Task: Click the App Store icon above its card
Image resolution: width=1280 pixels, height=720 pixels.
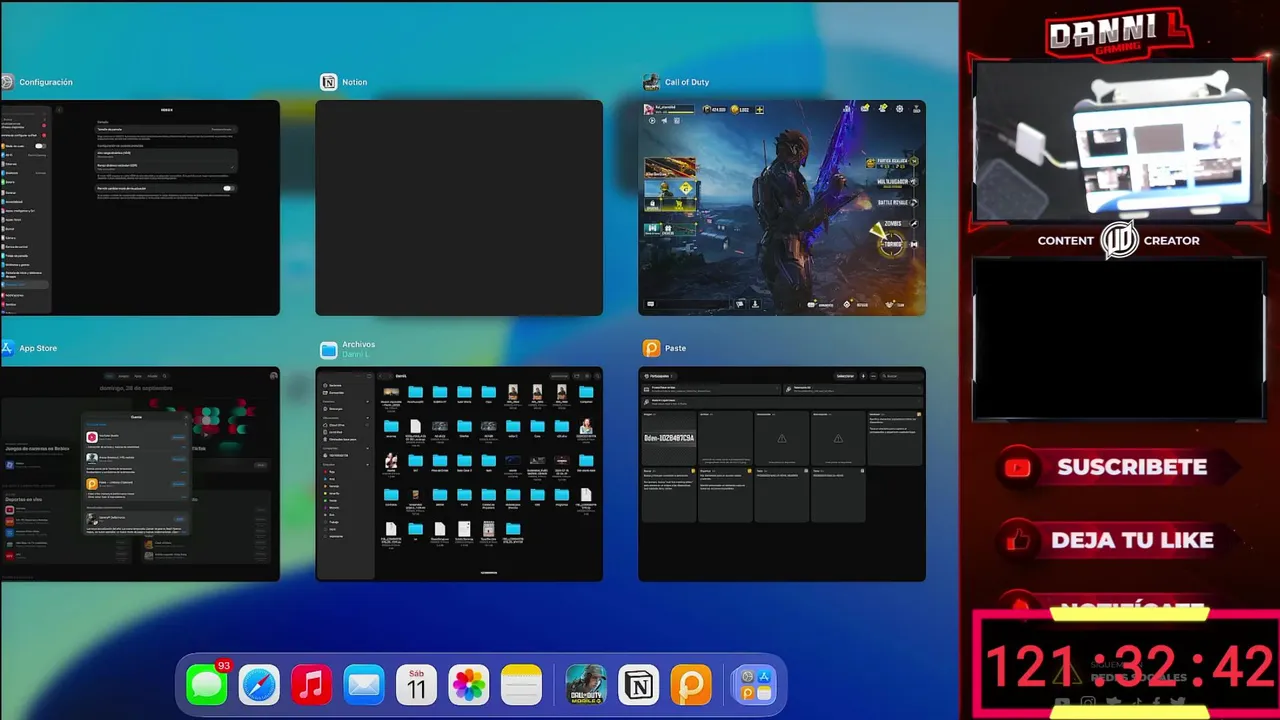Action: [6, 348]
